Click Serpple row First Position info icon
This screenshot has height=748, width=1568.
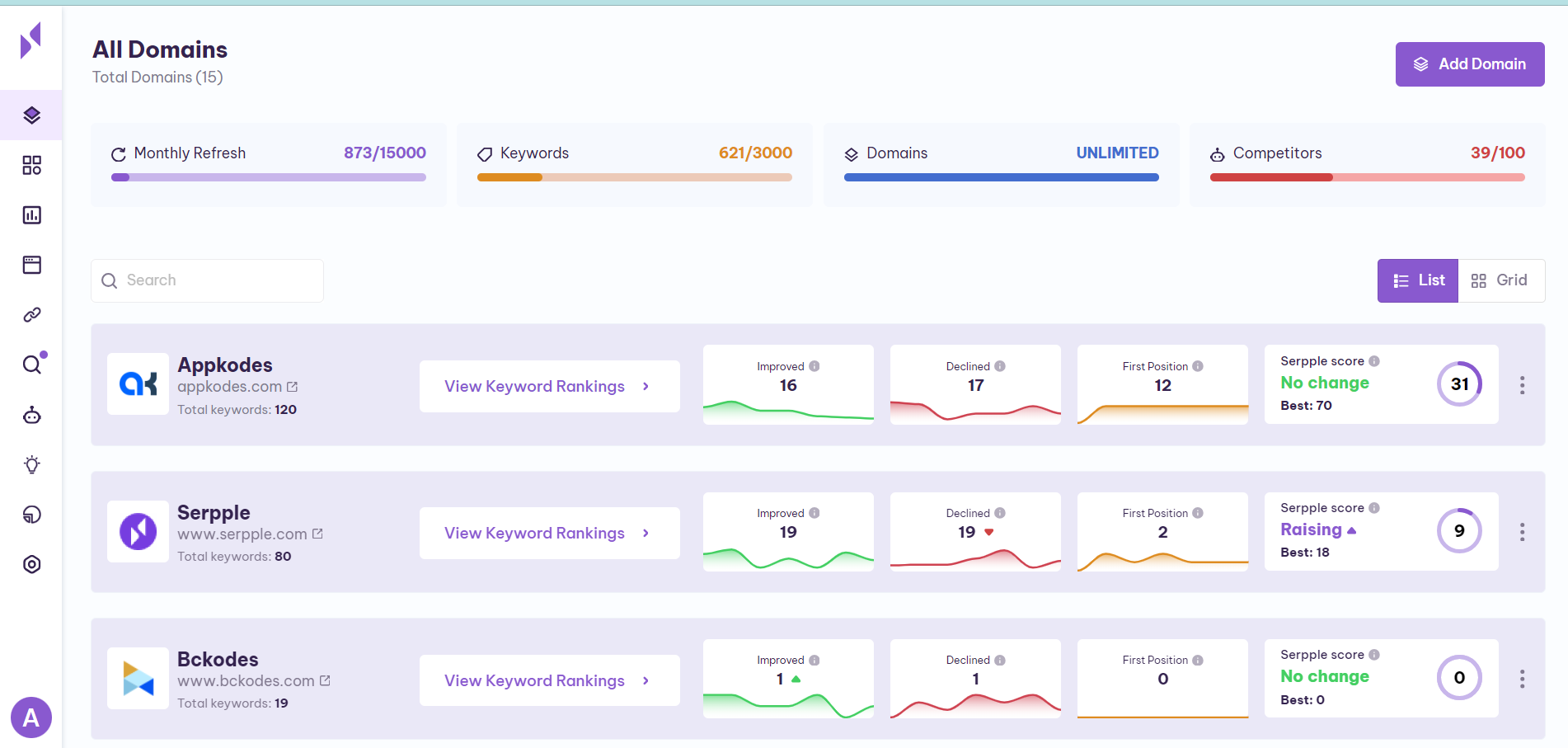coord(1197,513)
